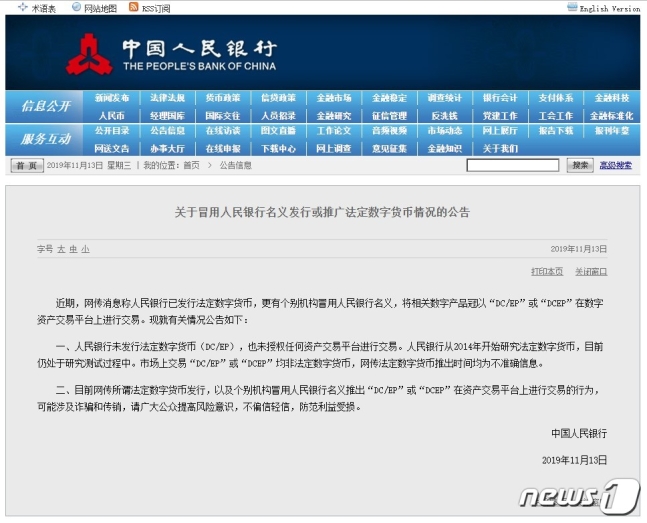Image resolution: width=647 pixels, height=523 pixels.
Task: Open the 工会工作 section
Action: [556, 116]
